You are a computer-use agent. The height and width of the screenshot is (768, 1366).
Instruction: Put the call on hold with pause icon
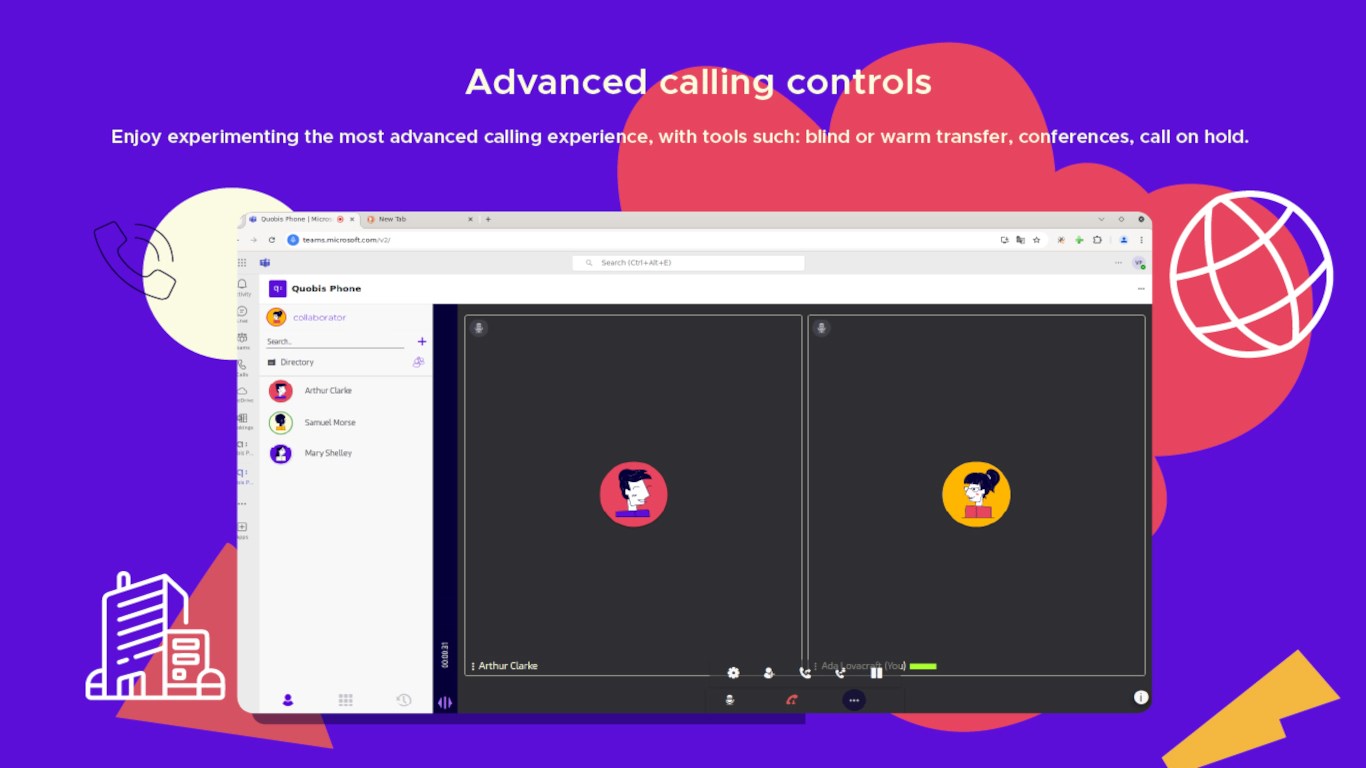pos(877,673)
